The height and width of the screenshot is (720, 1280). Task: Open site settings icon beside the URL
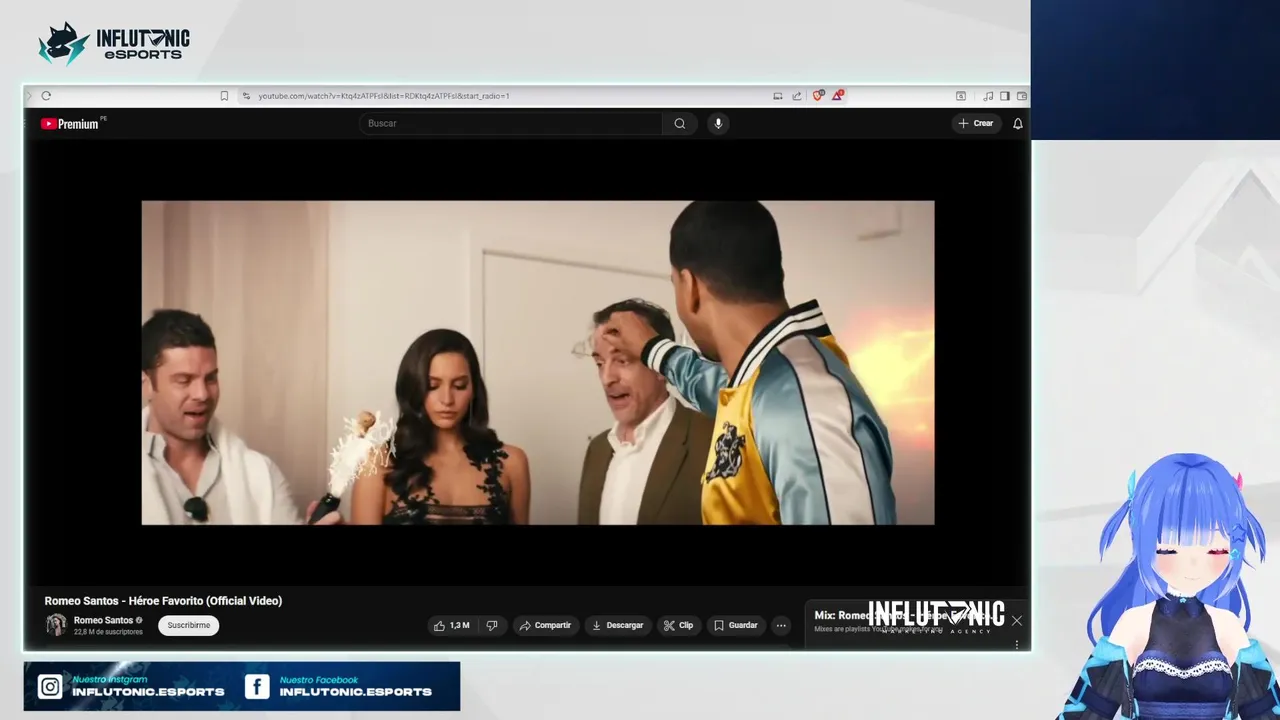pos(246,96)
